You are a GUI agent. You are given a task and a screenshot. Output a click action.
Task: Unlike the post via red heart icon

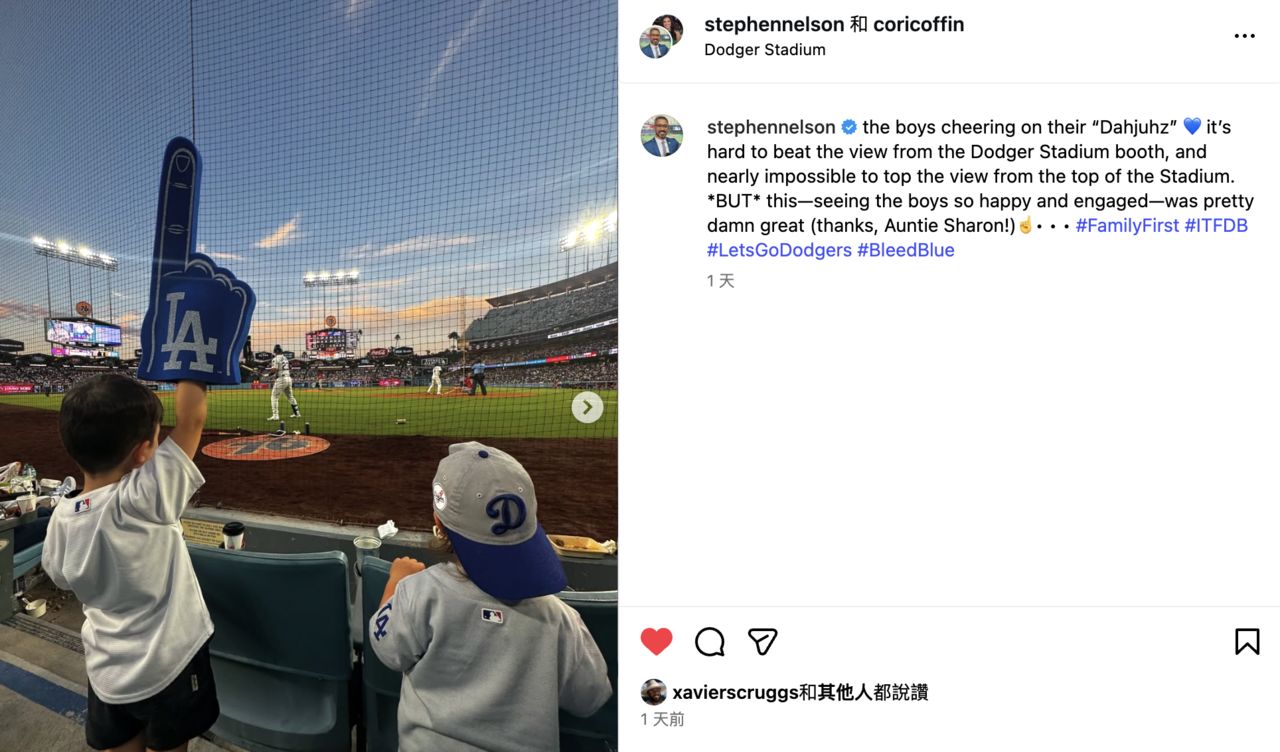coord(656,642)
